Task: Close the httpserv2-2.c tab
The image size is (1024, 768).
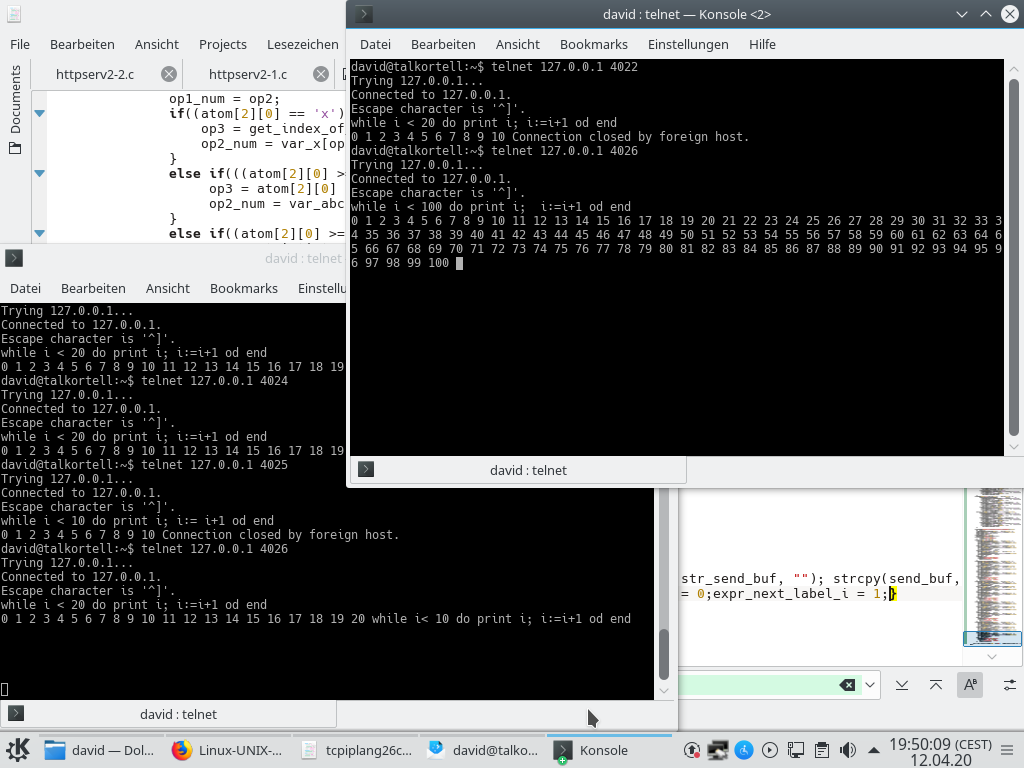Action: coord(169,74)
